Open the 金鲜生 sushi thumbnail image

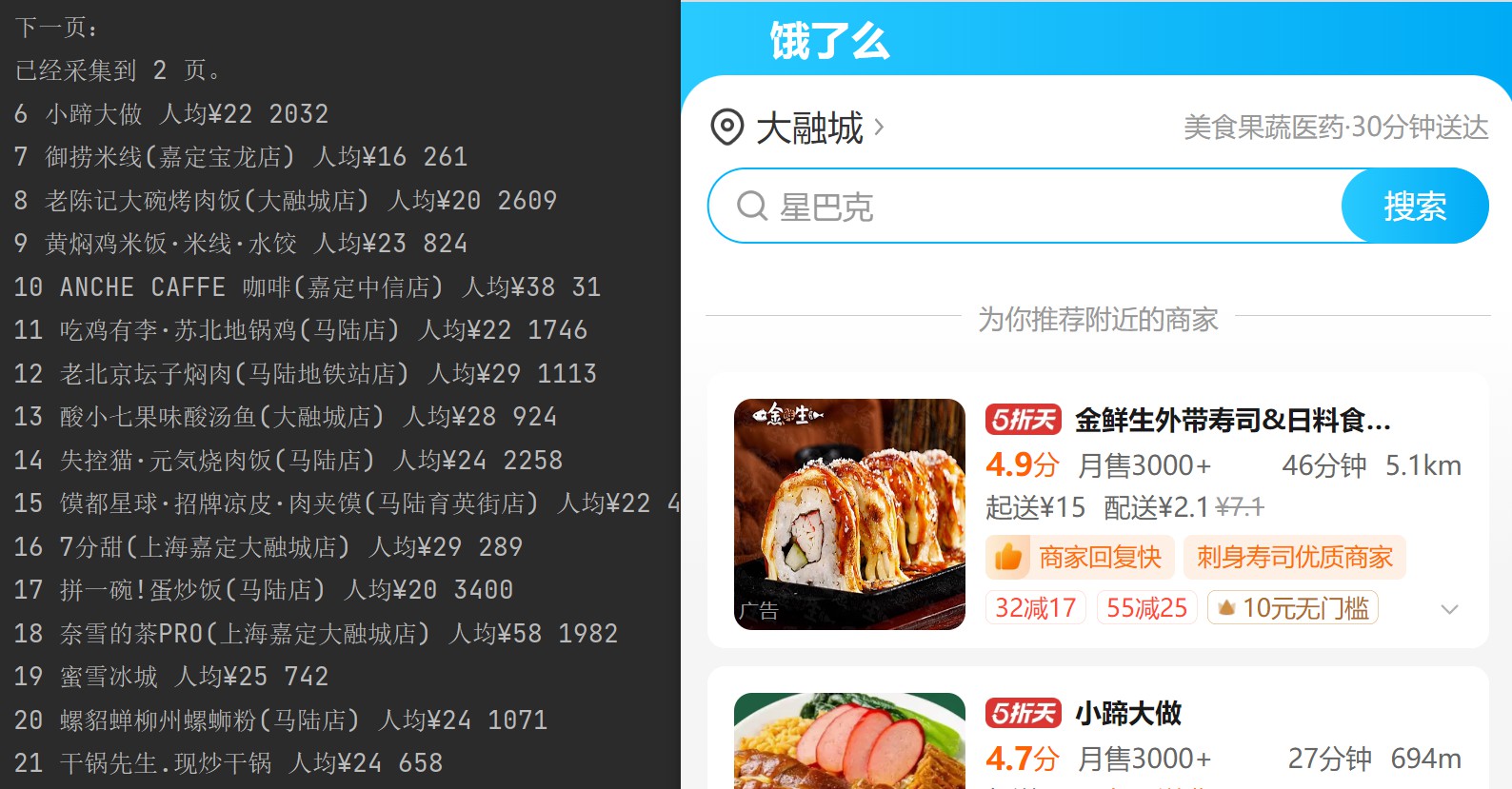coord(849,514)
